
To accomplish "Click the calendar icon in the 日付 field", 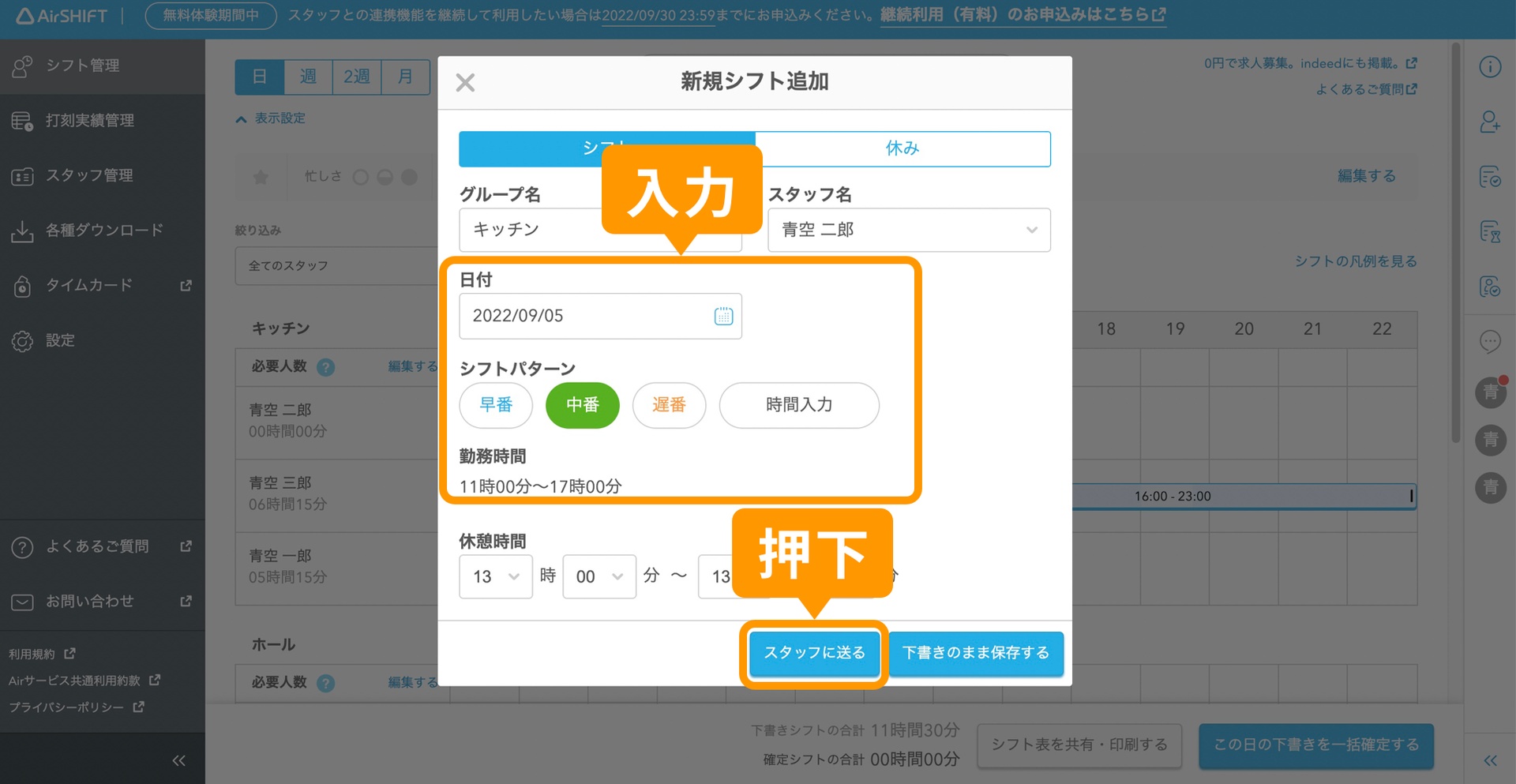I will click(723, 316).
